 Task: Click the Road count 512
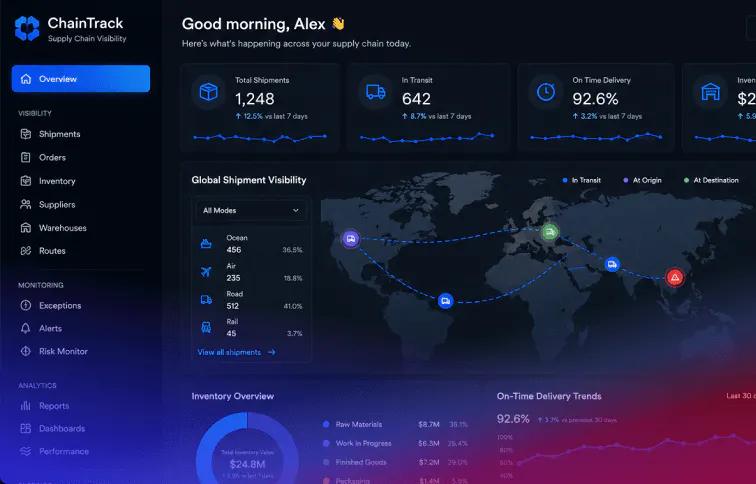(x=233, y=306)
